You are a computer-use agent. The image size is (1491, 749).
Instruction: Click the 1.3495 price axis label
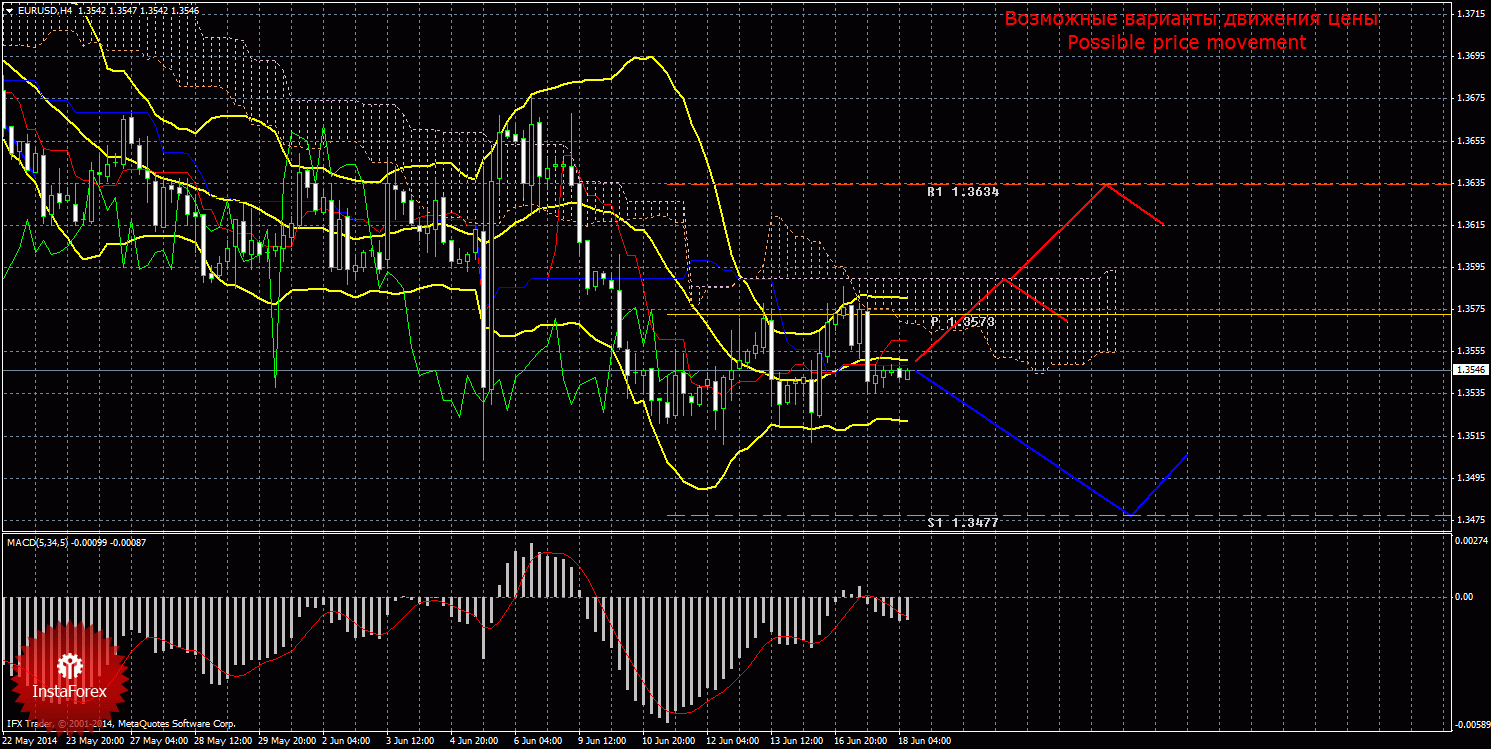pyautogui.click(x=1469, y=478)
